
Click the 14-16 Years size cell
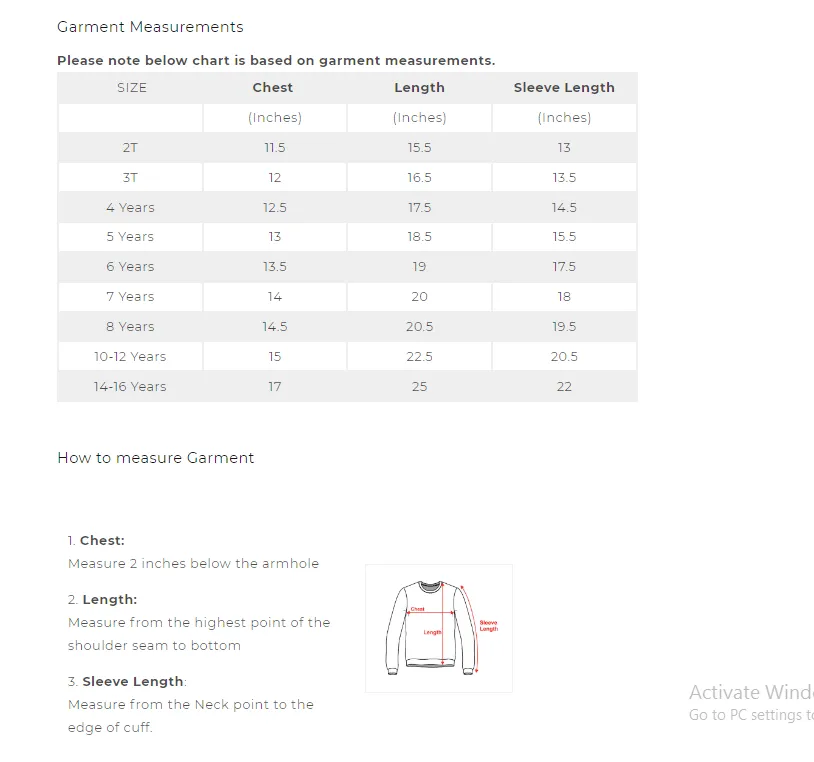click(130, 387)
